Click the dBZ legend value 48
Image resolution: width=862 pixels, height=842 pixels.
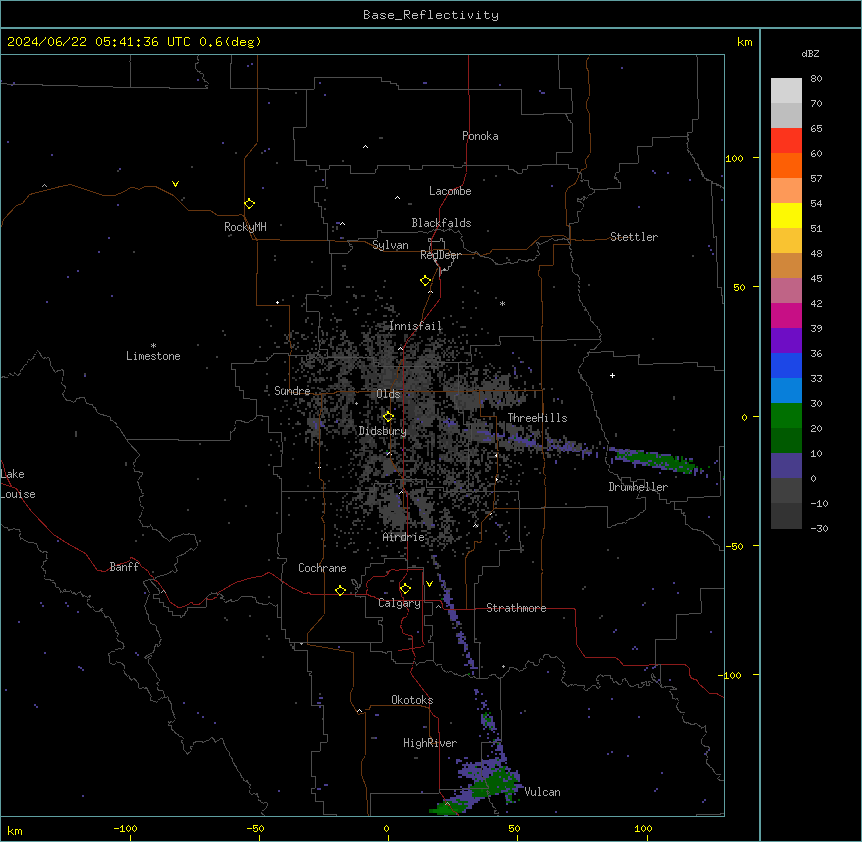click(816, 253)
